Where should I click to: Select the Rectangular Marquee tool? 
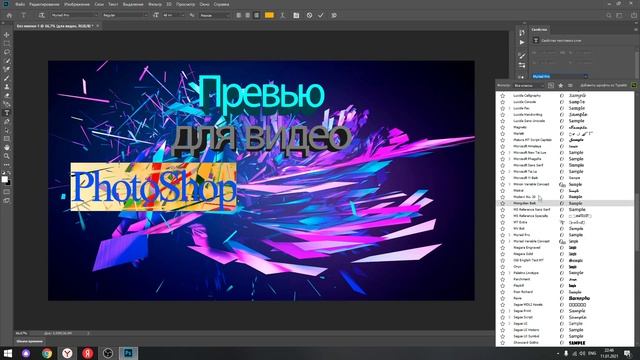(x=7, y=44)
